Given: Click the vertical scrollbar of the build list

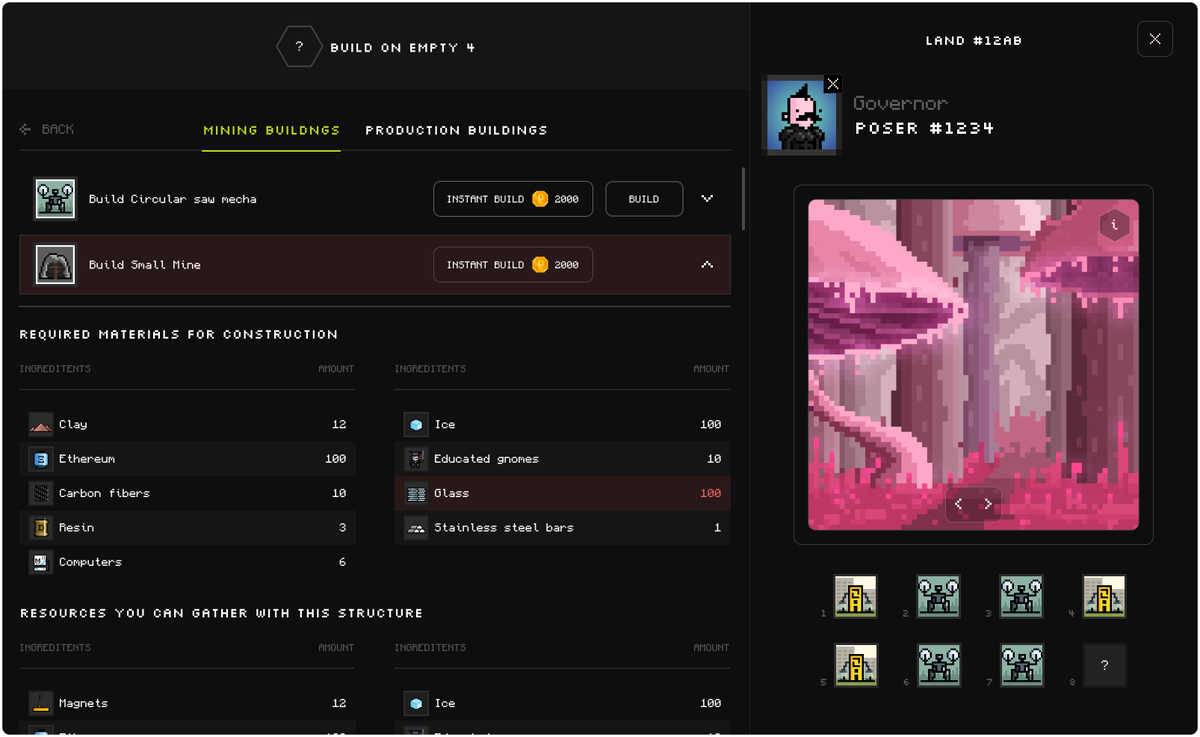Looking at the screenshot, I should click(x=743, y=199).
